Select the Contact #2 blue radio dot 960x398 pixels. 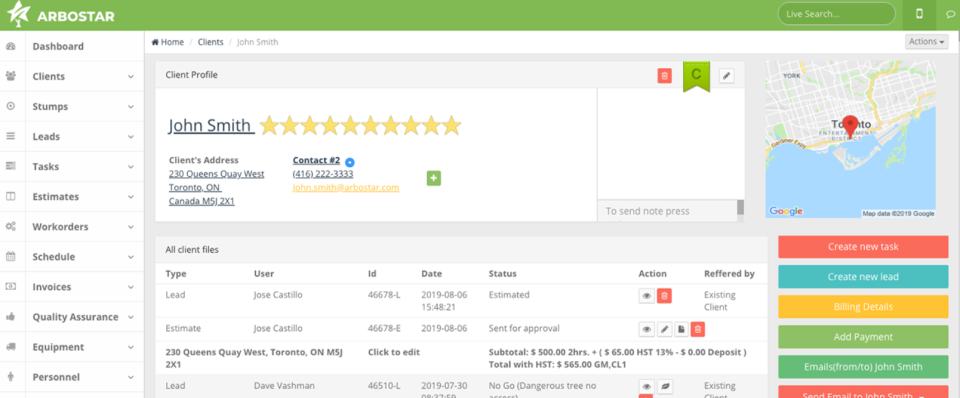pos(349,162)
